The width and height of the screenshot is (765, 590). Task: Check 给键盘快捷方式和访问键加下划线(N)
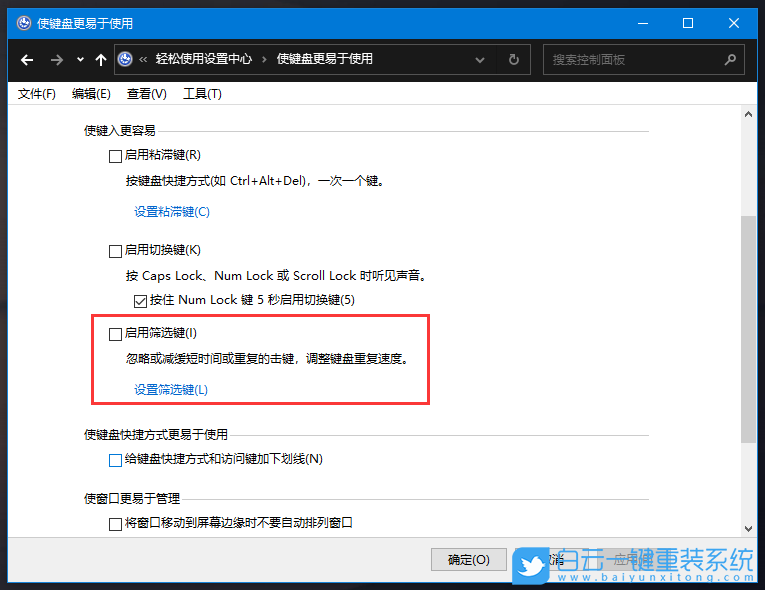click(115, 460)
